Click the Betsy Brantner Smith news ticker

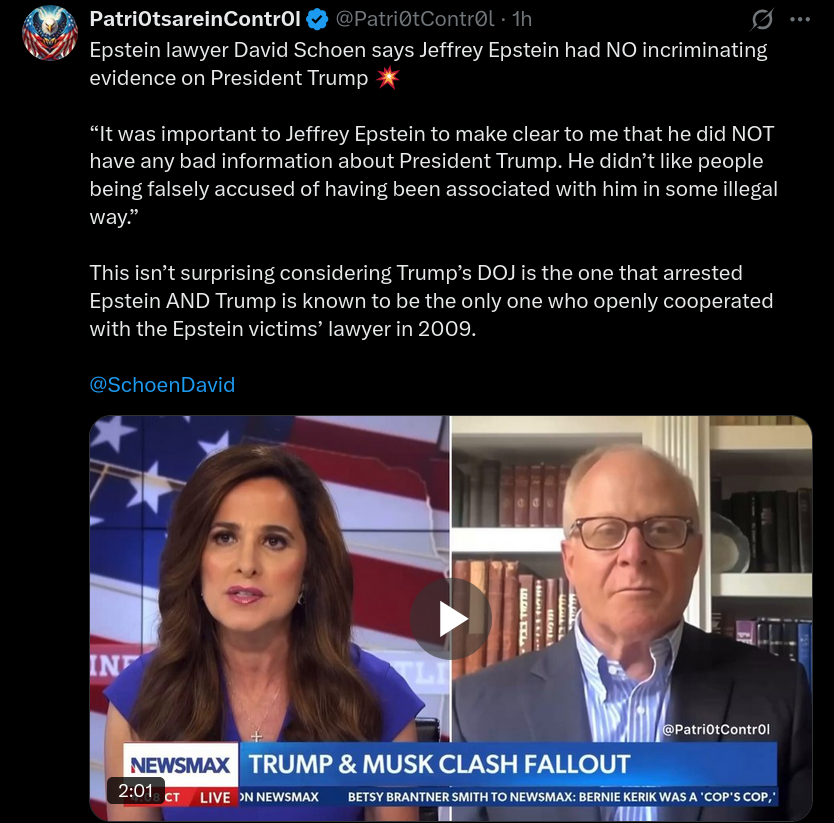click(562, 797)
